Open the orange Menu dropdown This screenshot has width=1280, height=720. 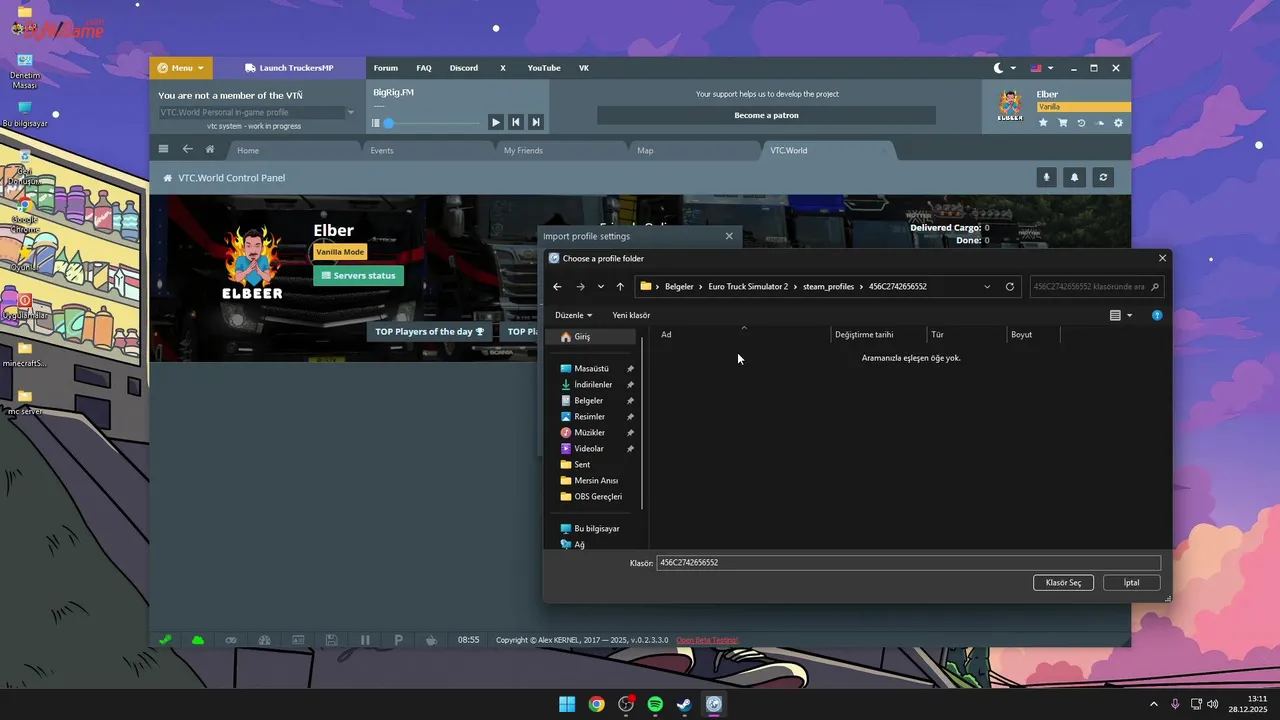coord(181,68)
